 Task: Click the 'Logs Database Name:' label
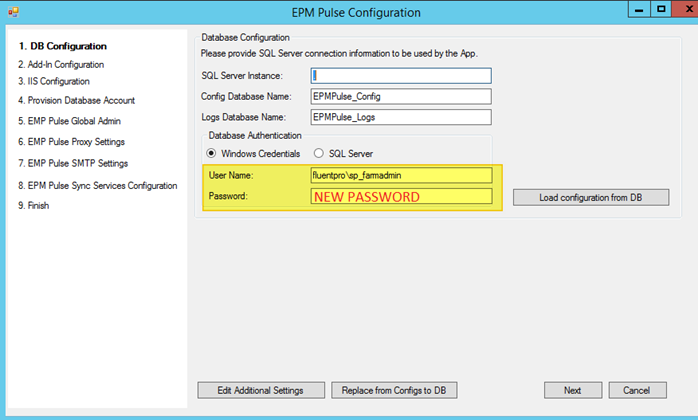[x=243, y=117]
